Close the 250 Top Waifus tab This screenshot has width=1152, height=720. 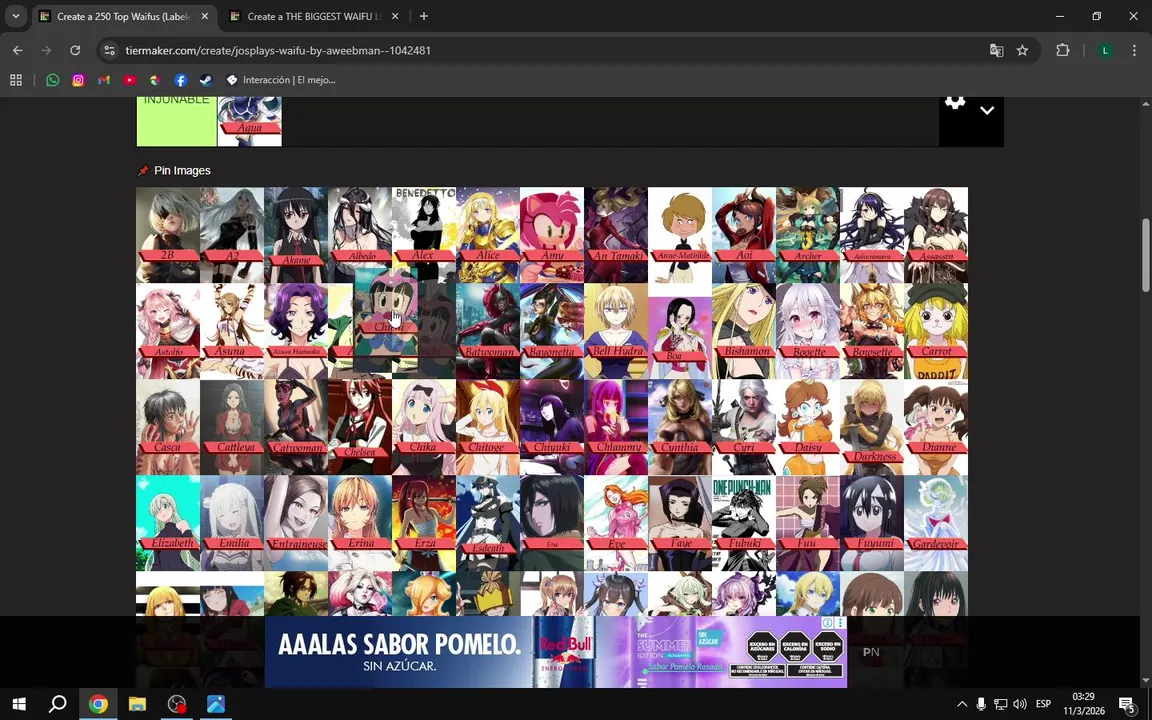pos(204,16)
